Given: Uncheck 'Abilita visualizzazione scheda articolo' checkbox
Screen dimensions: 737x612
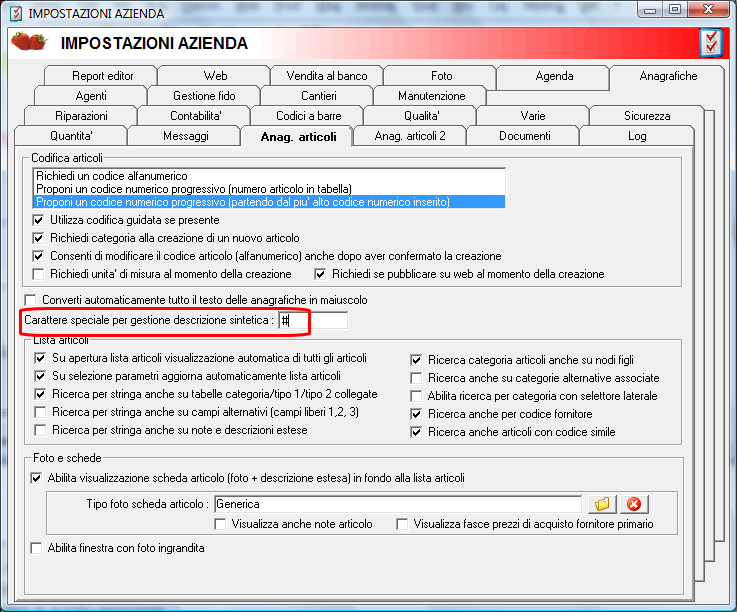Looking at the screenshot, I should 36,478.
